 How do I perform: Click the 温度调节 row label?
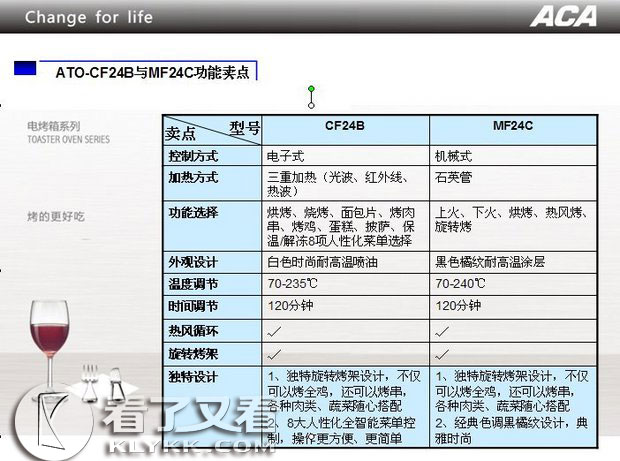(x=193, y=284)
